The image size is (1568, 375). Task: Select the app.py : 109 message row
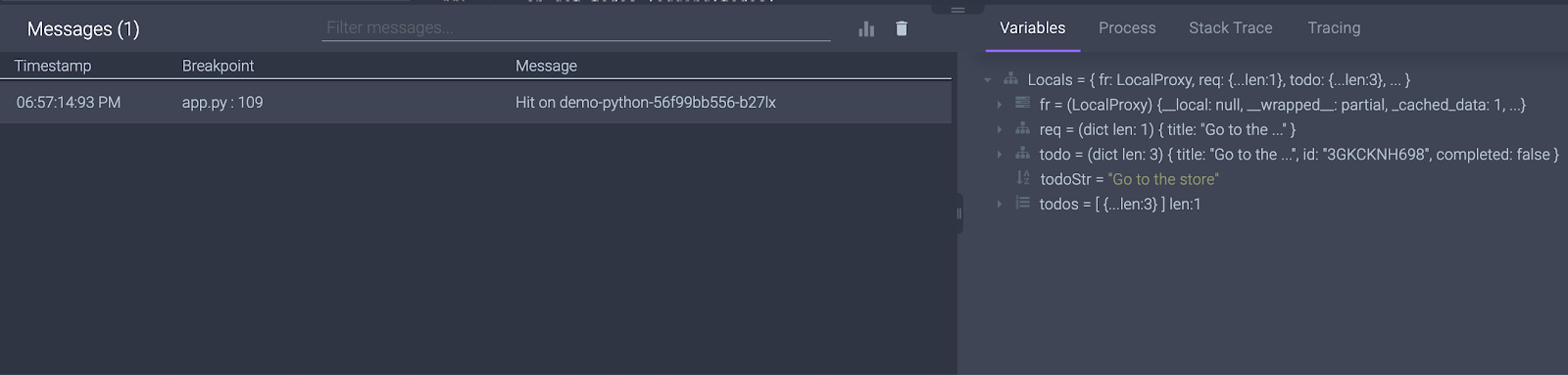click(475, 102)
